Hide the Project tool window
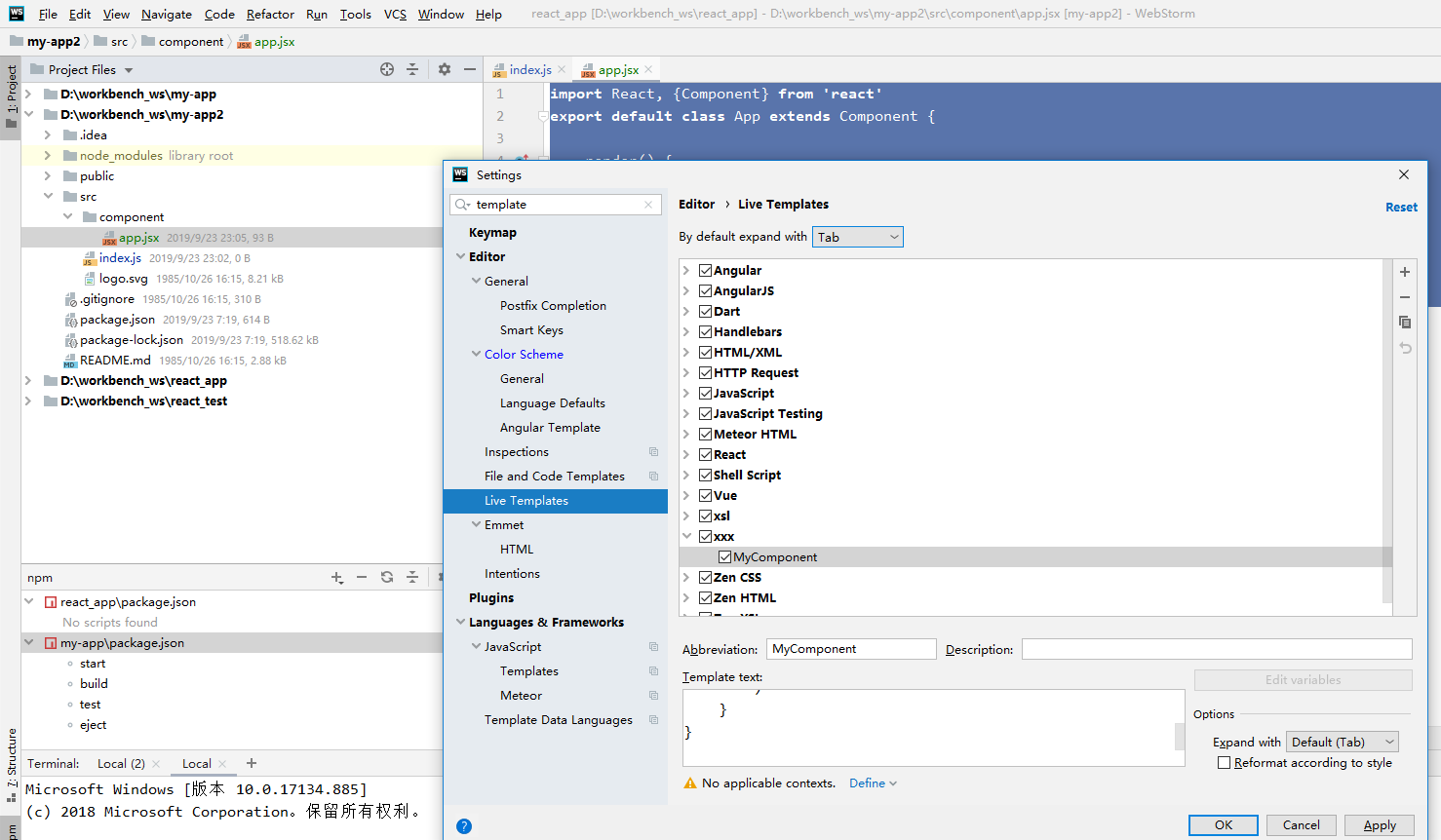Image resolution: width=1441 pixels, height=840 pixels. 470,69
